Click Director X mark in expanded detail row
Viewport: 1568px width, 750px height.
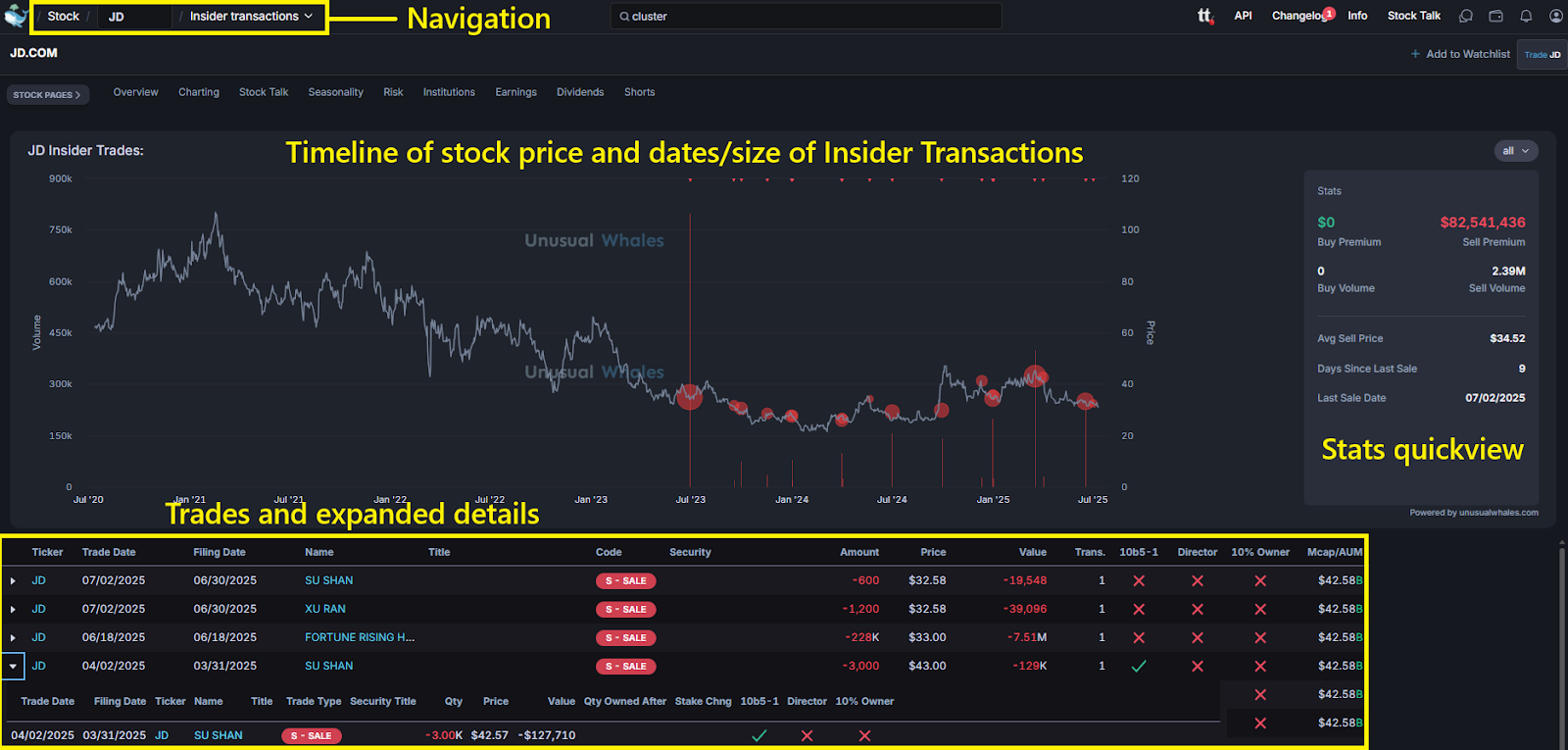[x=807, y=735]
